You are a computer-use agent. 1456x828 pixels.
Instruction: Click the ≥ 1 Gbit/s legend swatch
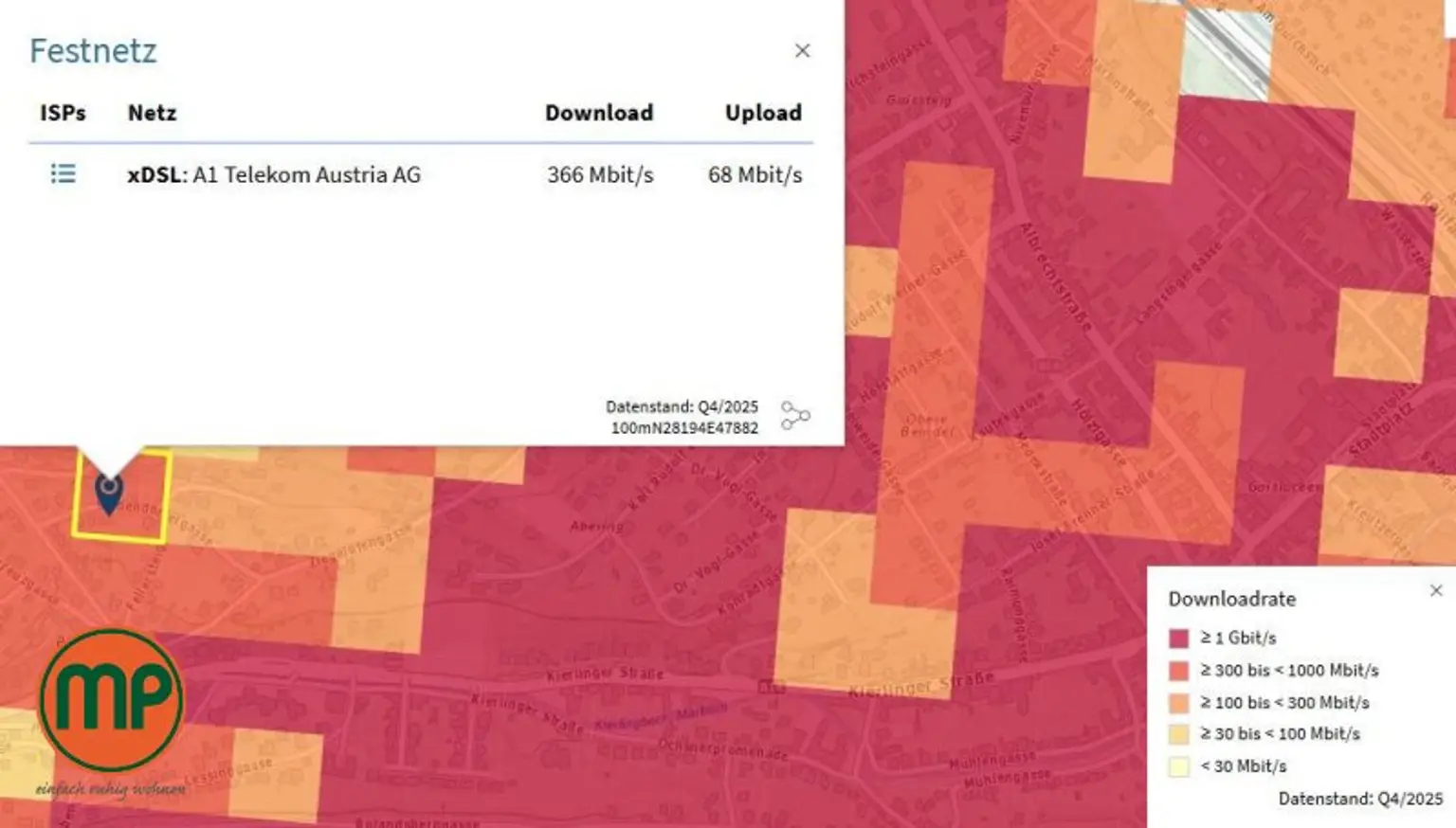click(x=1178, y=638)
